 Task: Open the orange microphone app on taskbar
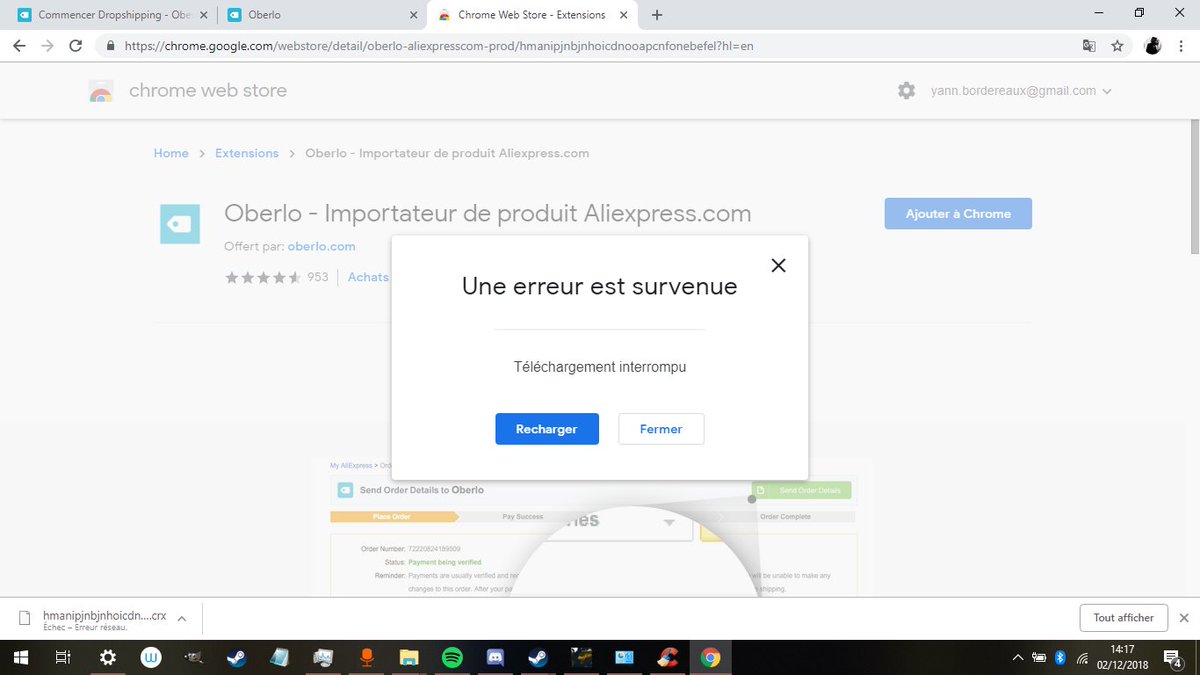[366, 658]
